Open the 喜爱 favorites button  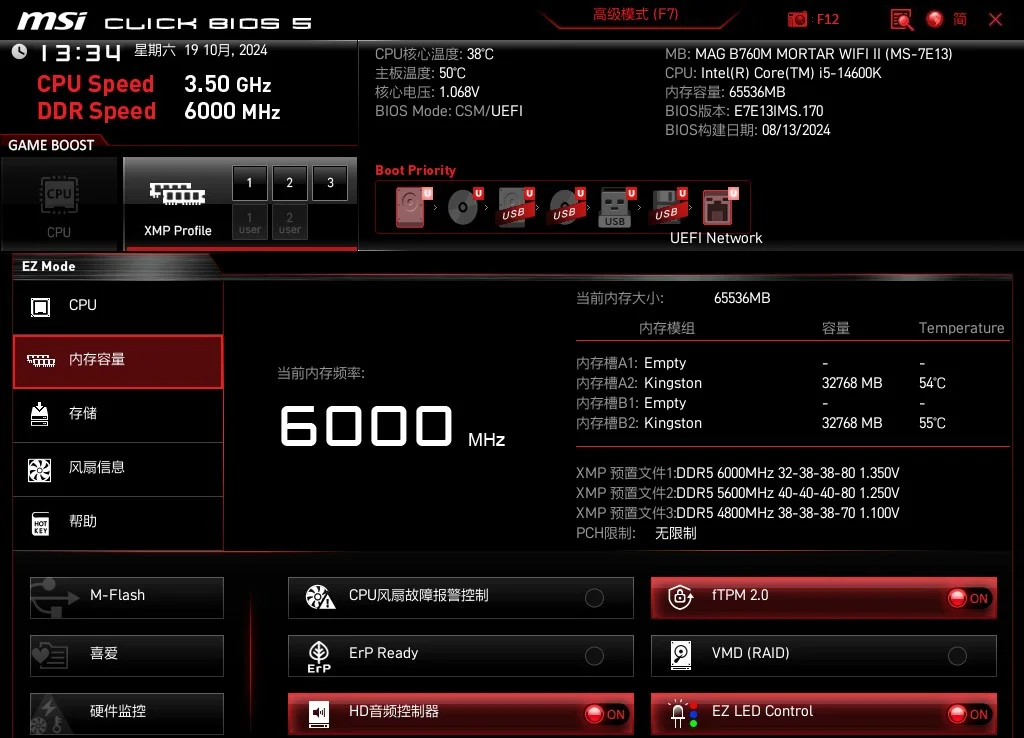coord(127,655)
